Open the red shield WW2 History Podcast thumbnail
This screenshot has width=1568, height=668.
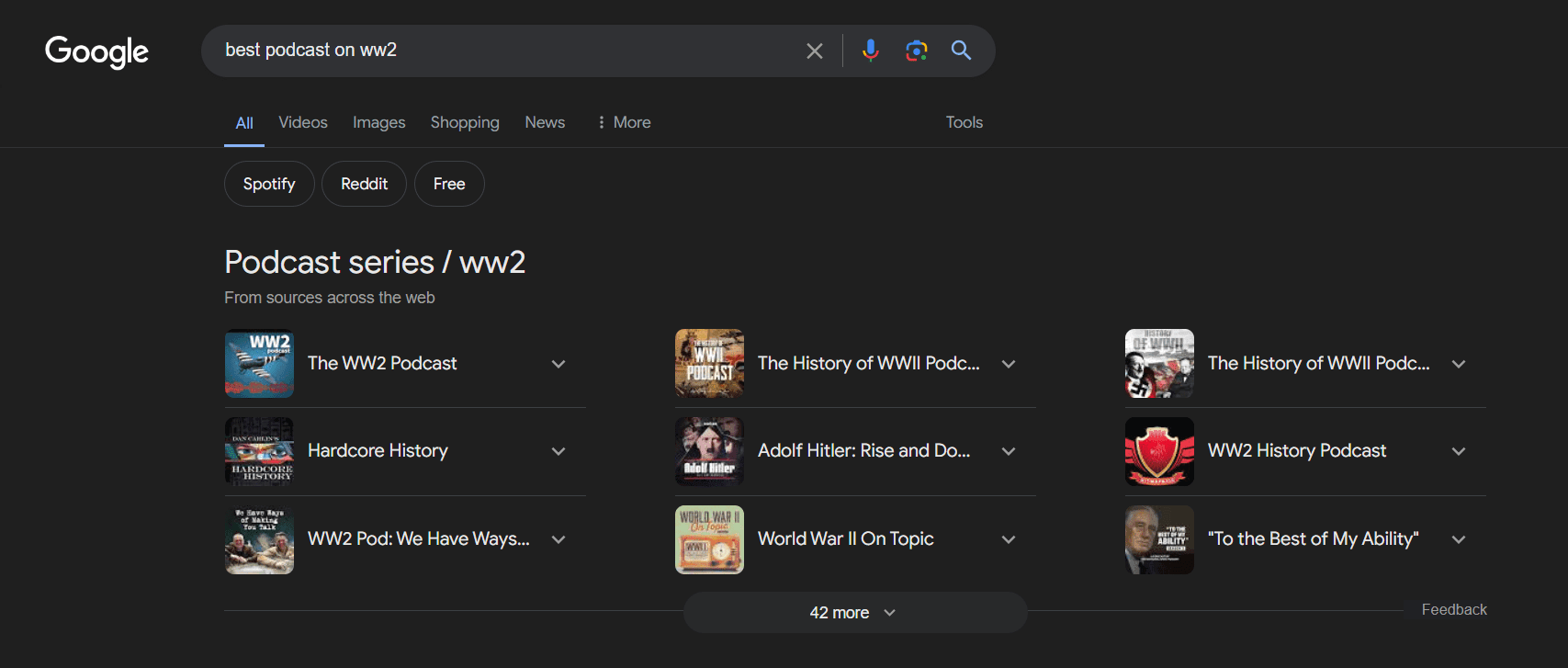click(1159, 451)
